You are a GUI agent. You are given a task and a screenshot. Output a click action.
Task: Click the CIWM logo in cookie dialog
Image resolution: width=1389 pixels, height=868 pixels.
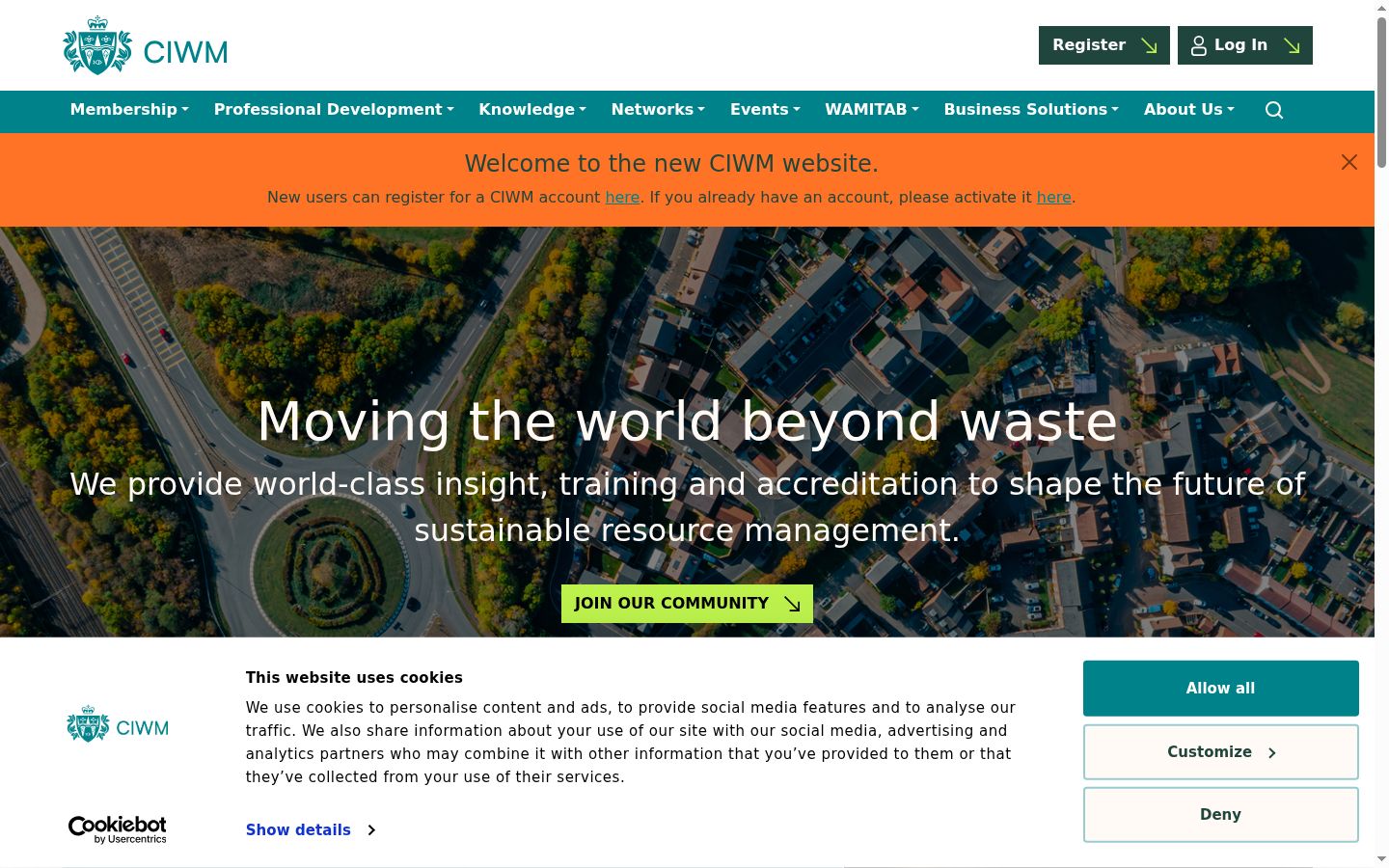click(118, 723)
